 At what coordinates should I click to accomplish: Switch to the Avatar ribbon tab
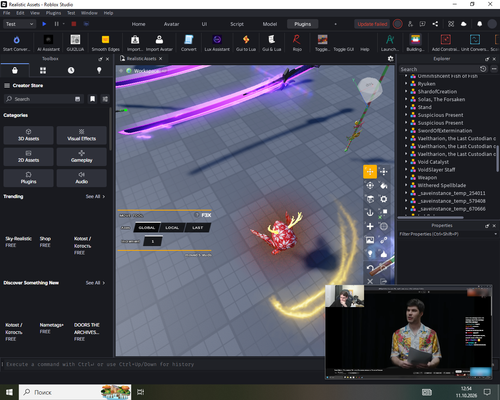(171, 24)
